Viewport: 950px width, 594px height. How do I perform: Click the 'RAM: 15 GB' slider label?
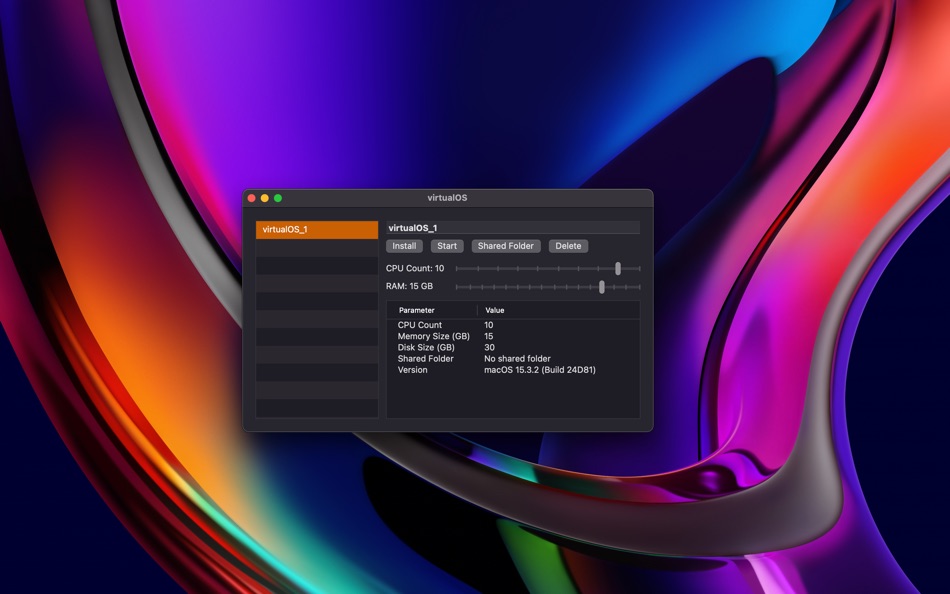coord(410,286)
